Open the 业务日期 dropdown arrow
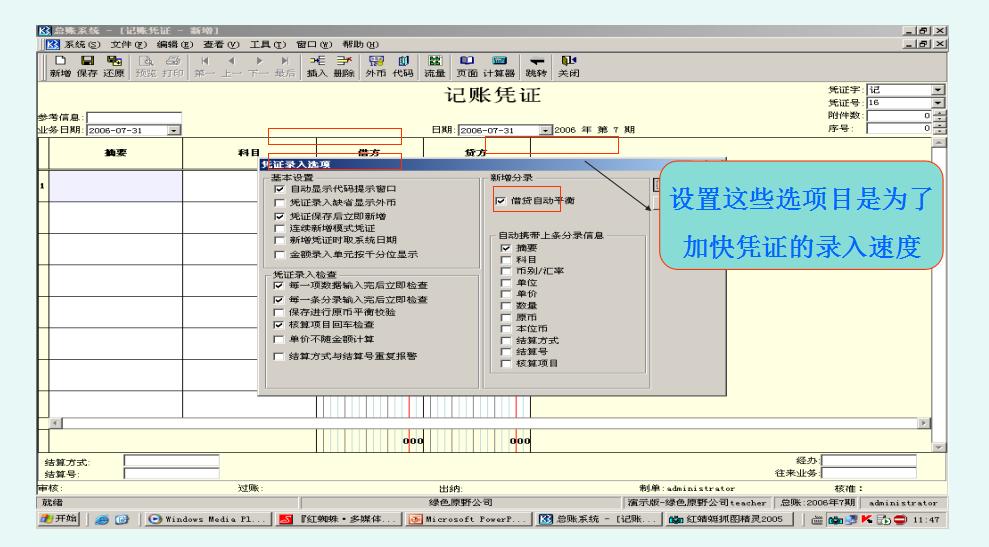The image size is (989, 547). [173, 130]
